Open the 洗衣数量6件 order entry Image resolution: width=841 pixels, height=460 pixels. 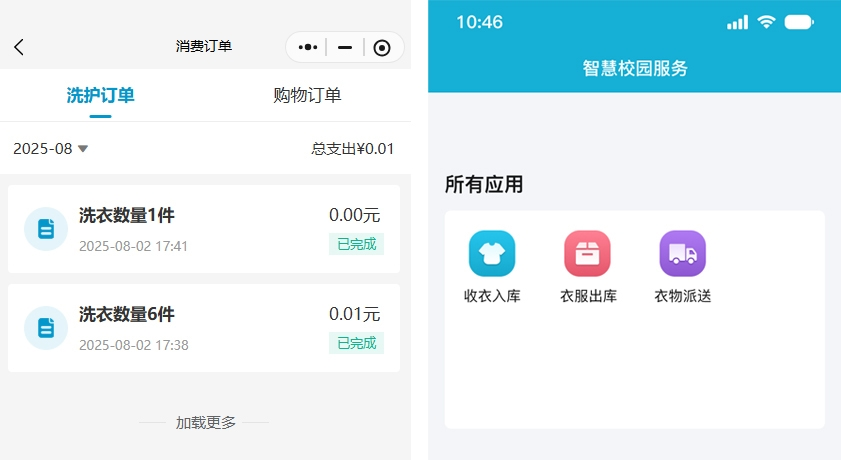point(127,315)
